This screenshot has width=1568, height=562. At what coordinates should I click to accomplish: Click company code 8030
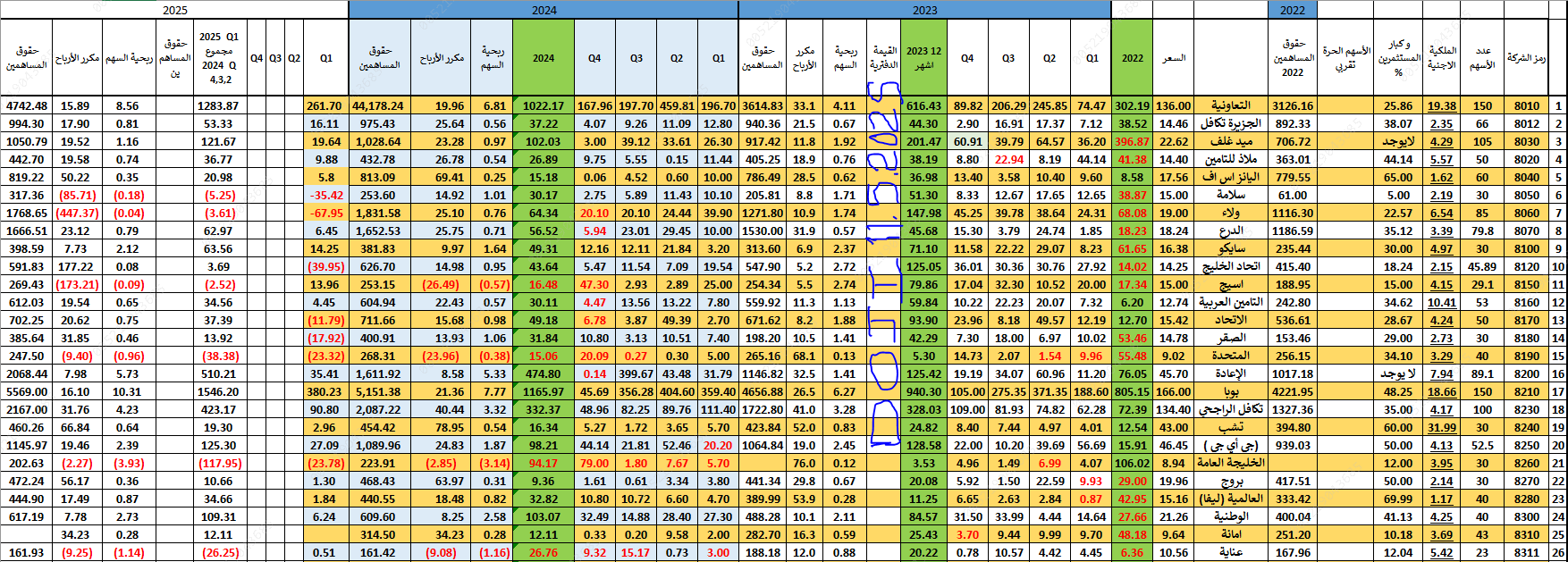tap(1527, 141)
